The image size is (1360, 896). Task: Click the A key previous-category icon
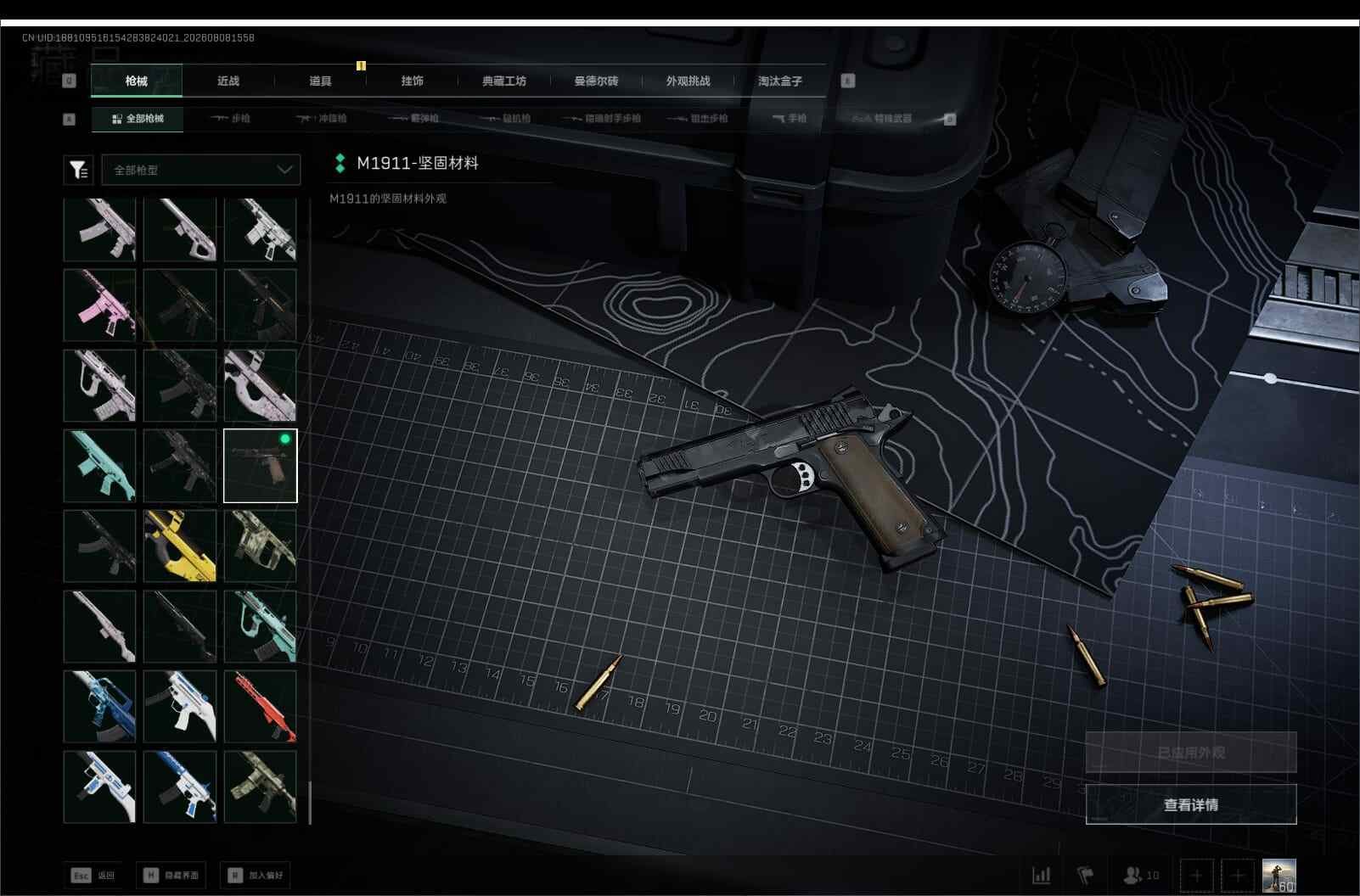[70, 119]
